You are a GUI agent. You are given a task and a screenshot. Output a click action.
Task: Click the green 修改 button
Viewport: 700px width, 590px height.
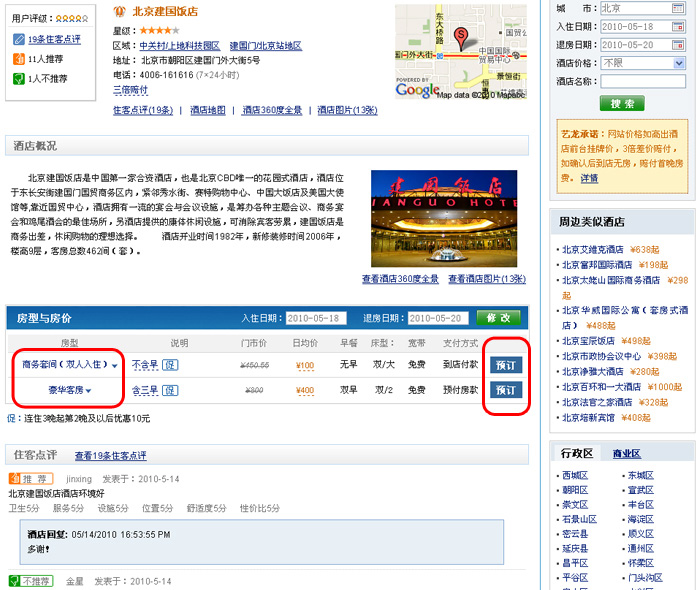point(498,318)
